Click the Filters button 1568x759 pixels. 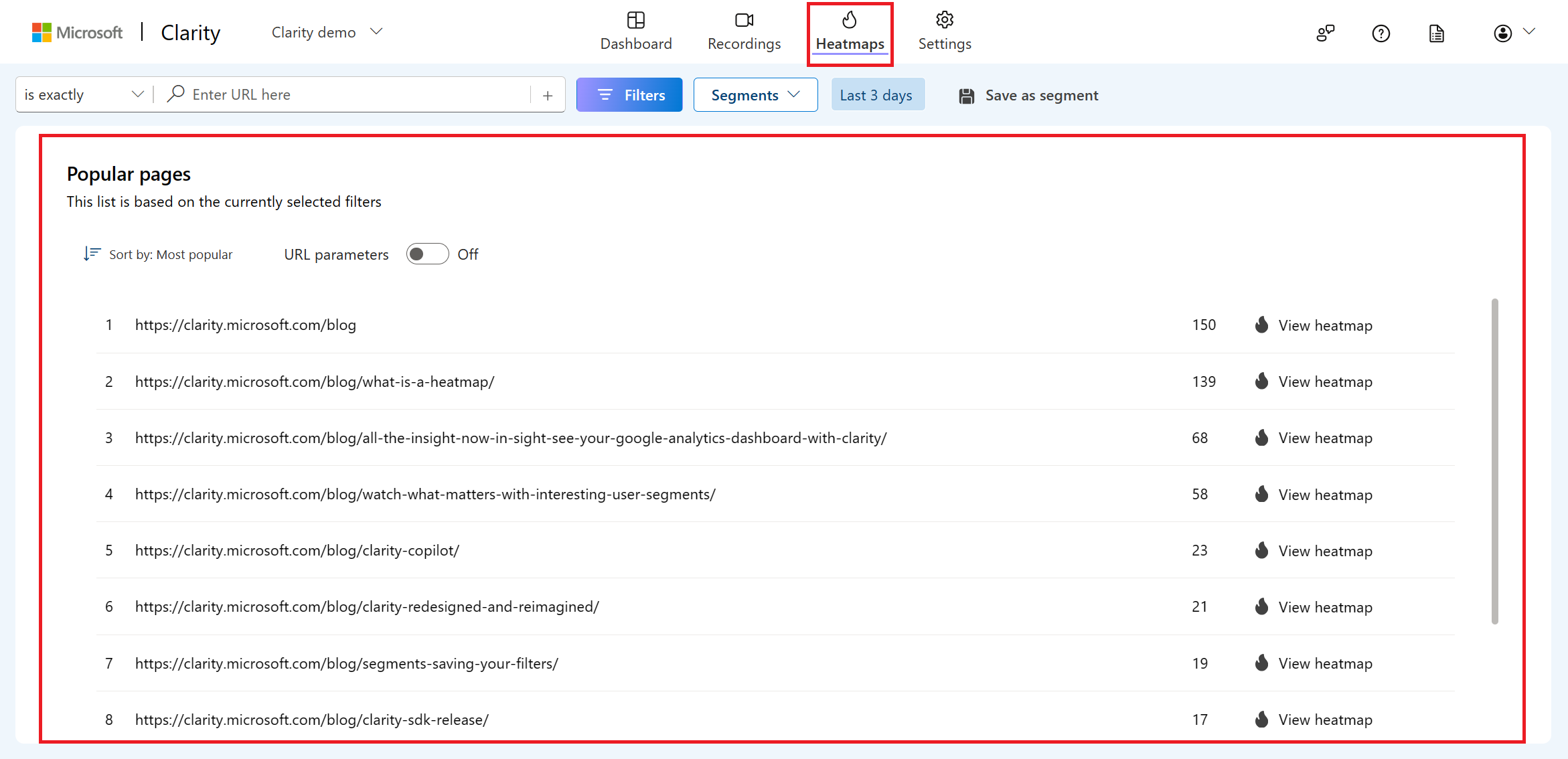[x=629, y=94]
